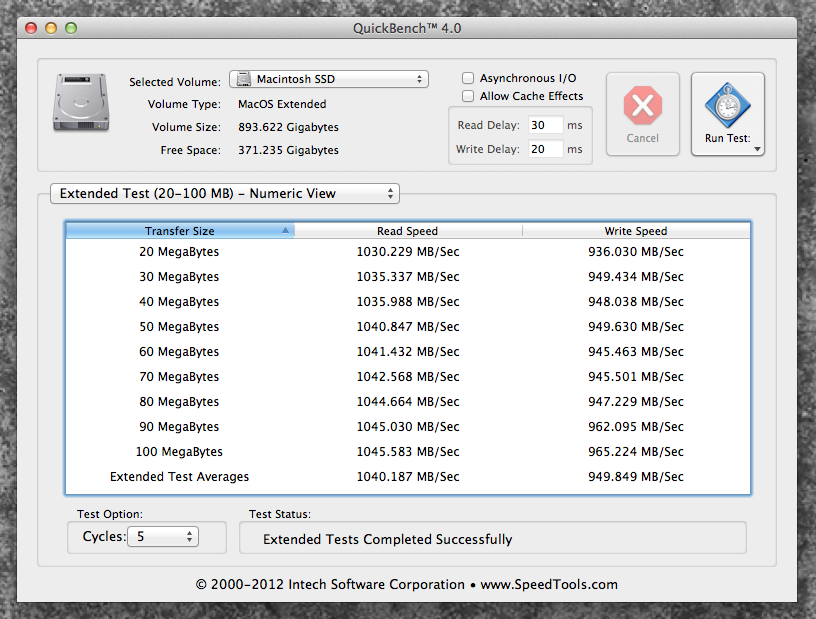Click write speed 936.030 MB/Sec

click(636, 252)
